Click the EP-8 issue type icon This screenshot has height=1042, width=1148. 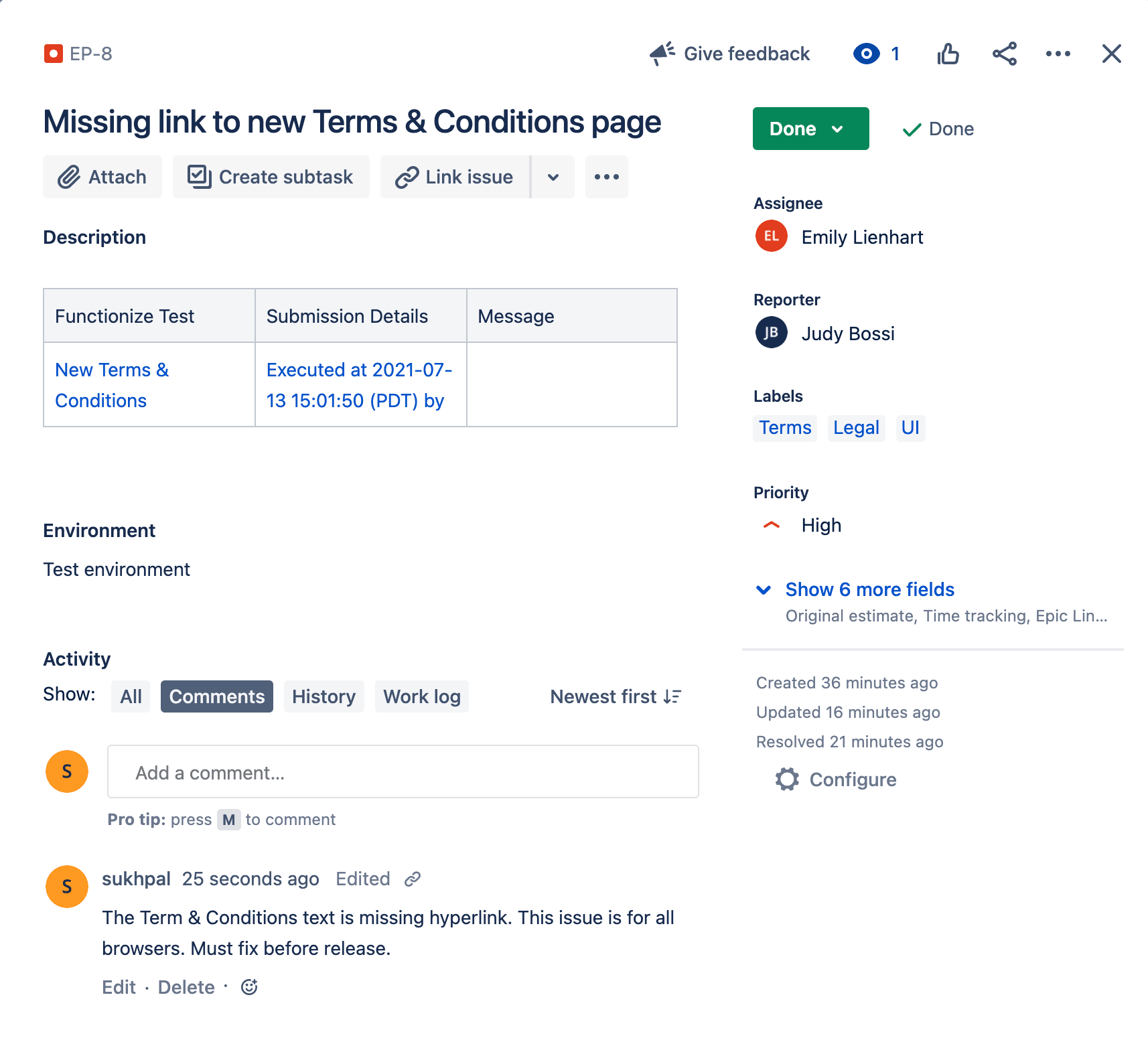54,54
